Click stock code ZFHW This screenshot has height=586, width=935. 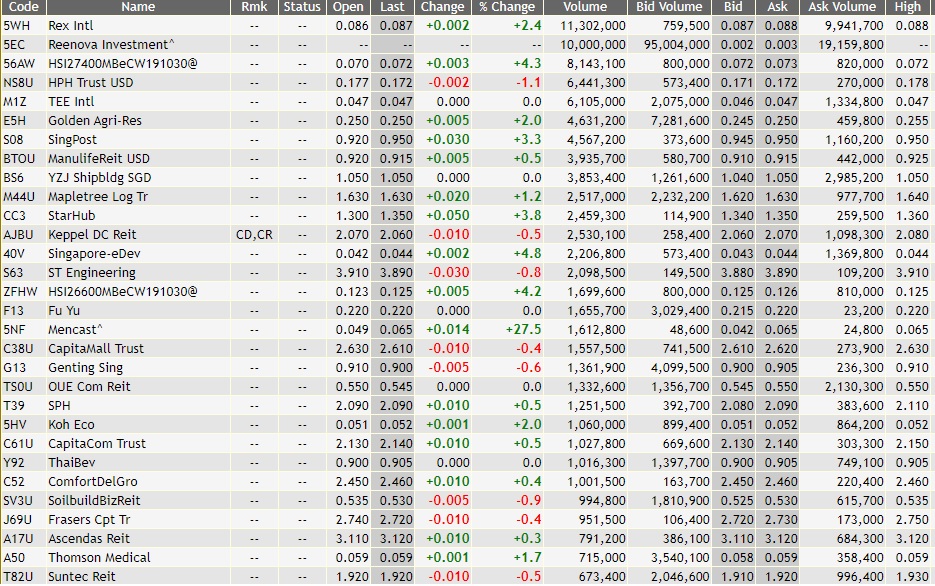20,292
